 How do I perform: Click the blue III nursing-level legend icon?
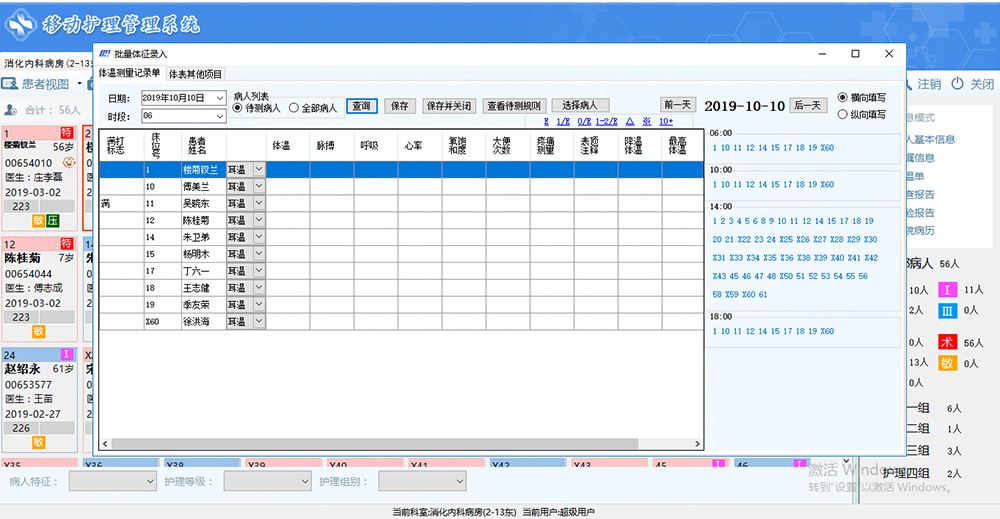coord(947,311)
